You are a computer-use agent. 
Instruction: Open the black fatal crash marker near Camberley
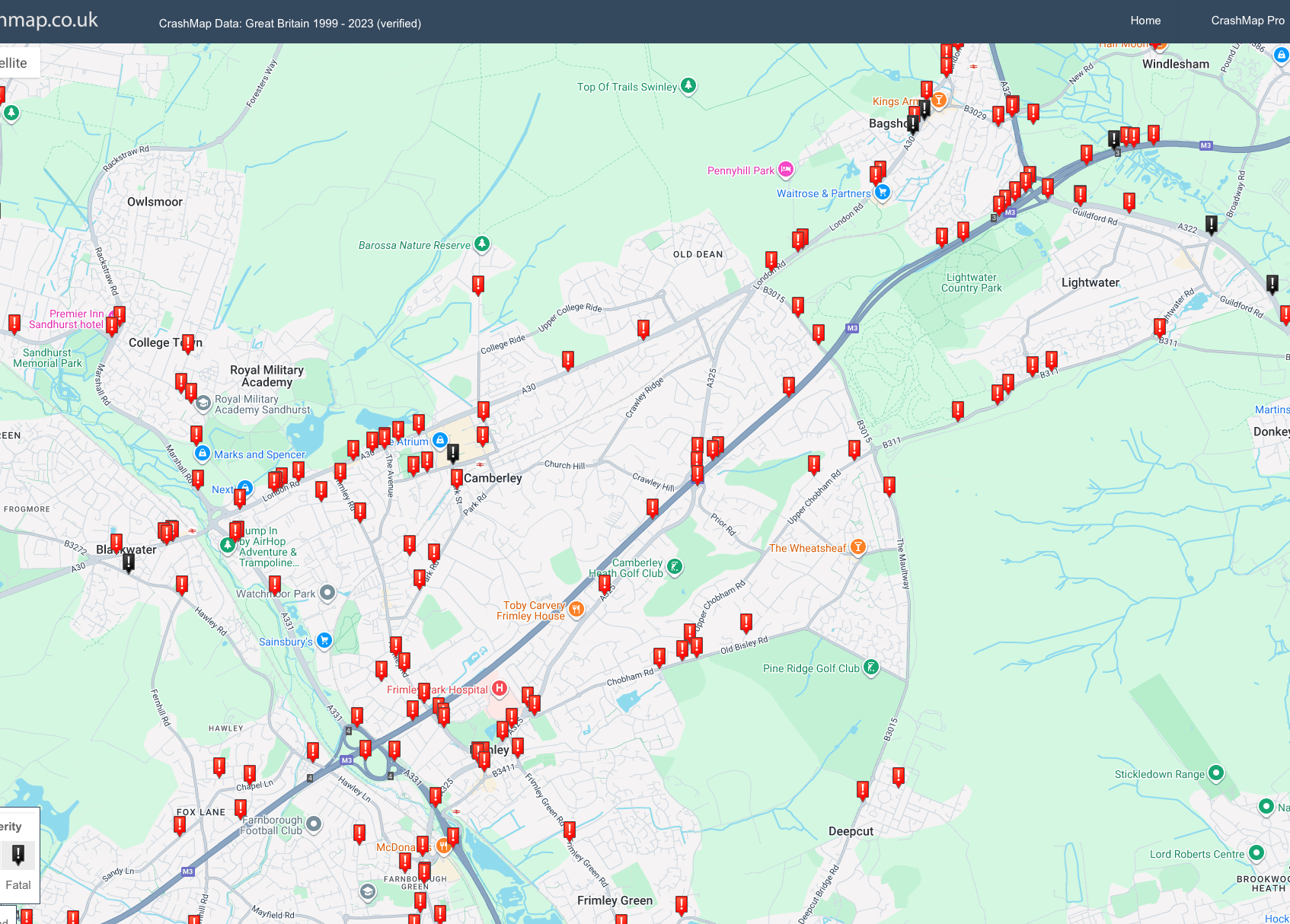(453, 453)
